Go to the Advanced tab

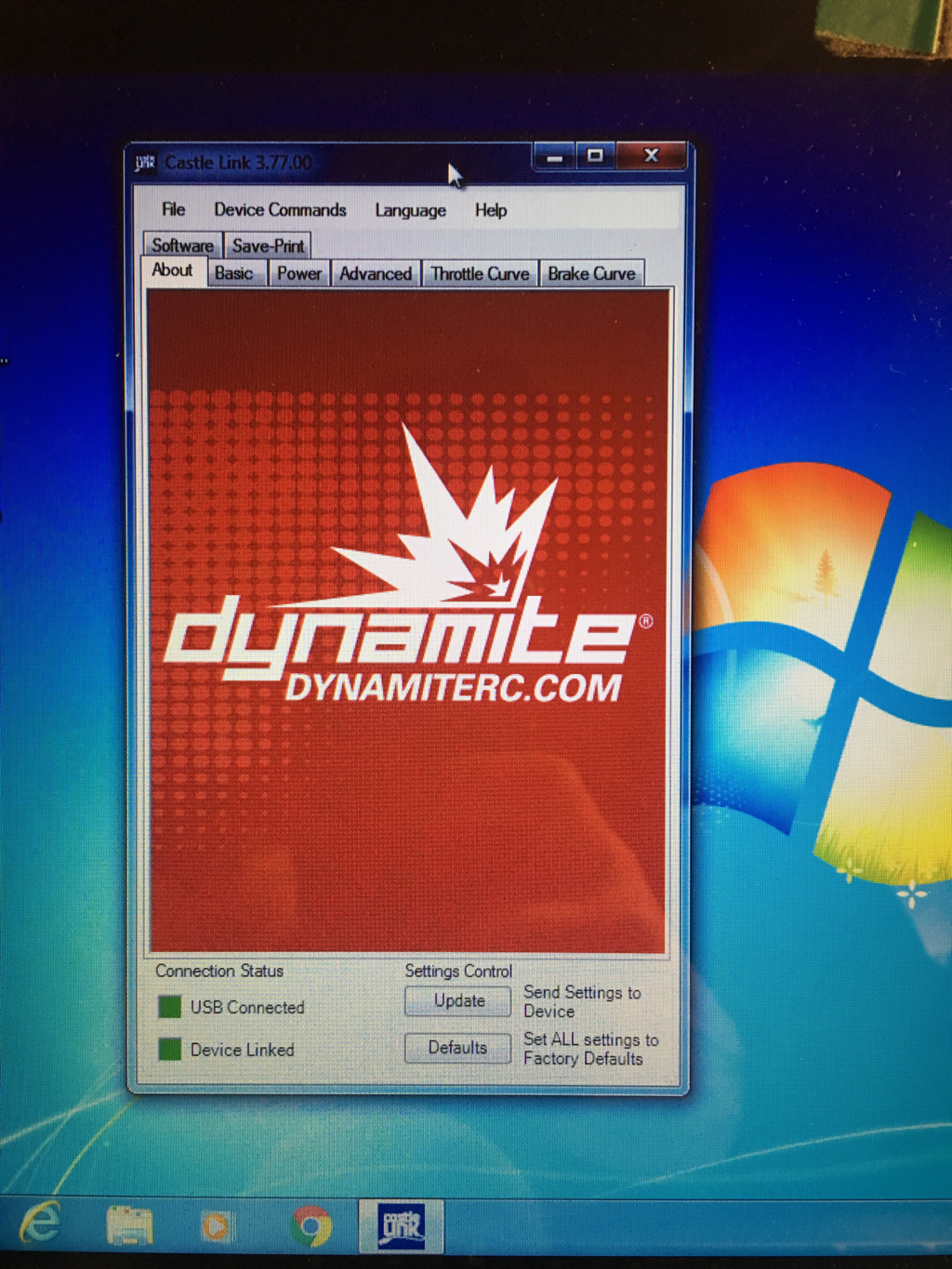tap(376, 274)
